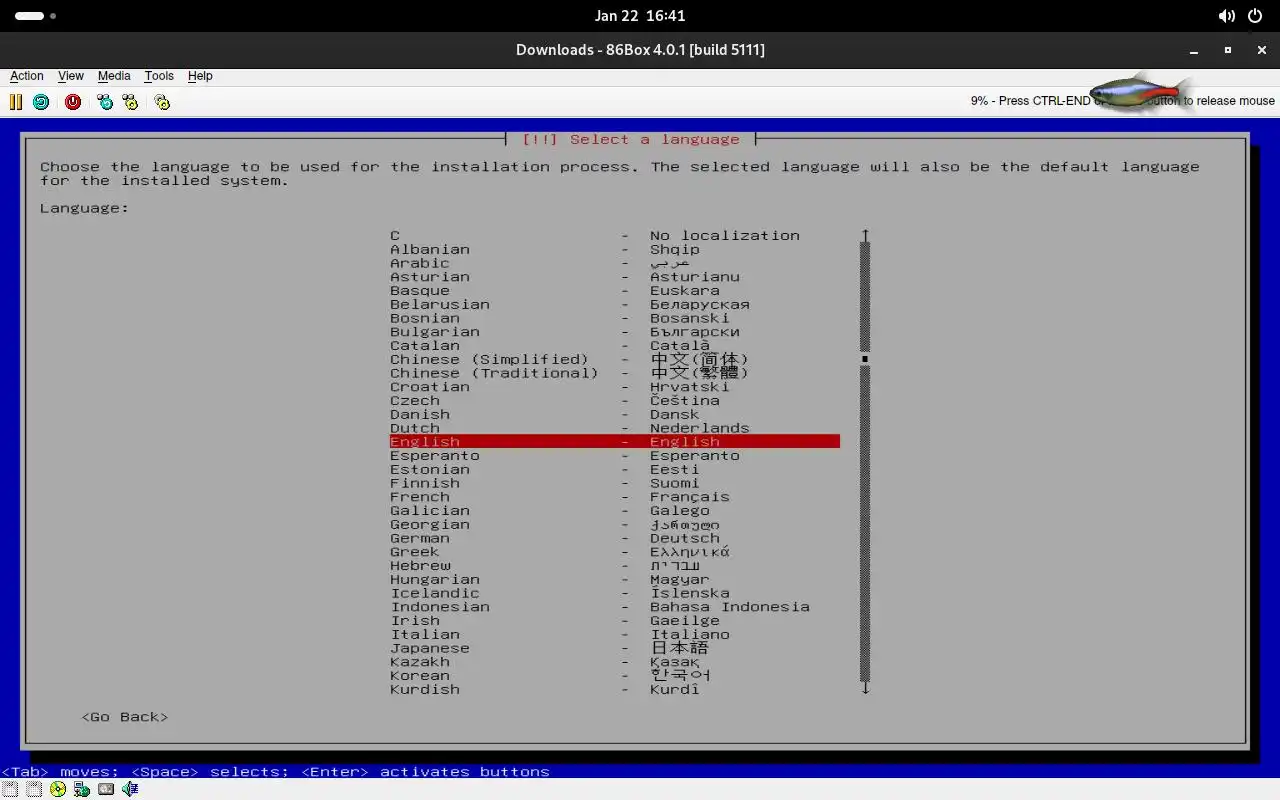Viewport: 1280px width, 800px height.
Task: Select the Asturian language row
Action: point(615,277)
